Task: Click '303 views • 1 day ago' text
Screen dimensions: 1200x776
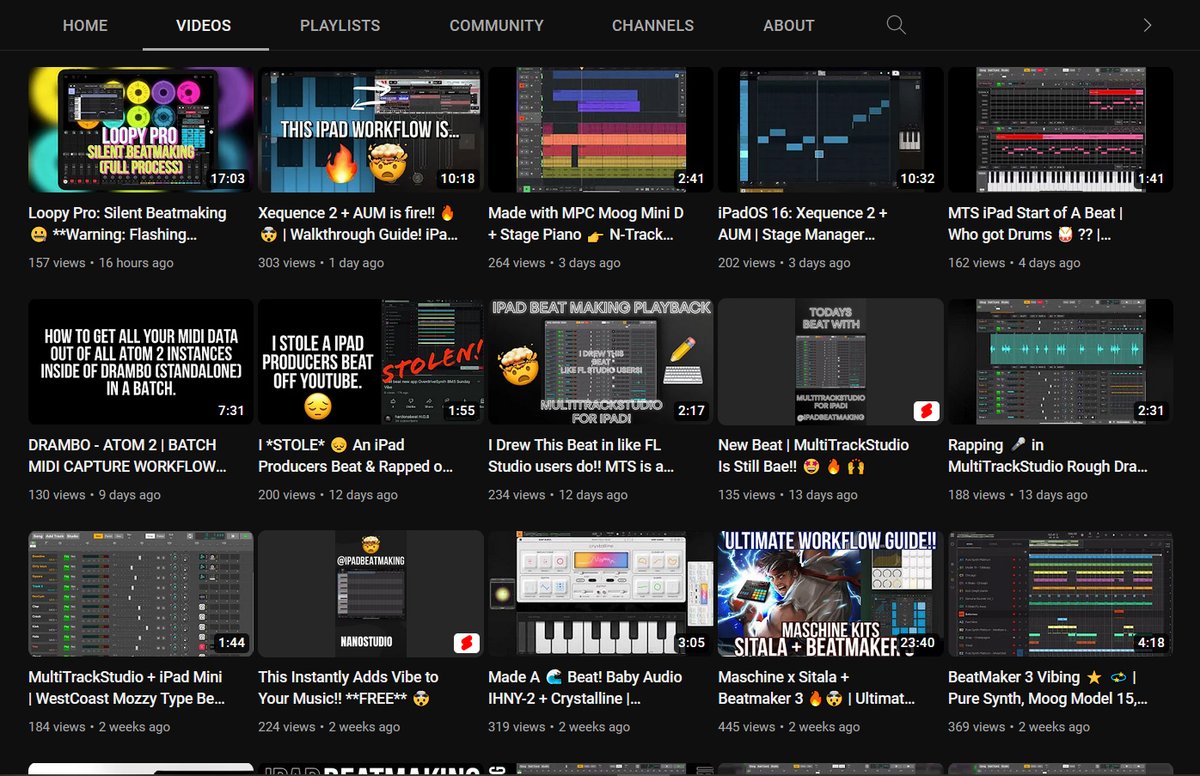Action: [321, 263]
